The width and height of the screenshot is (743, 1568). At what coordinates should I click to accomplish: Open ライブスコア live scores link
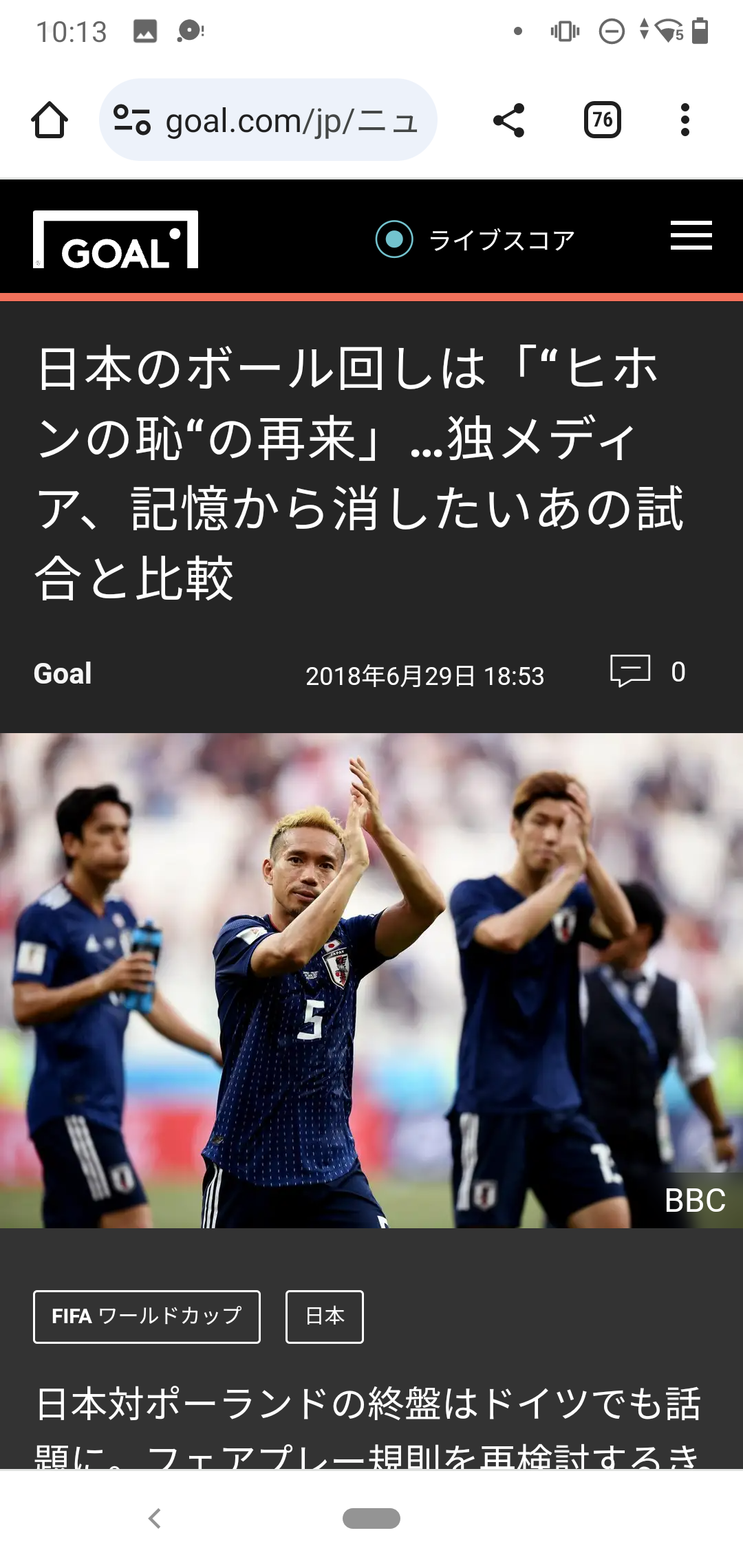502,240
